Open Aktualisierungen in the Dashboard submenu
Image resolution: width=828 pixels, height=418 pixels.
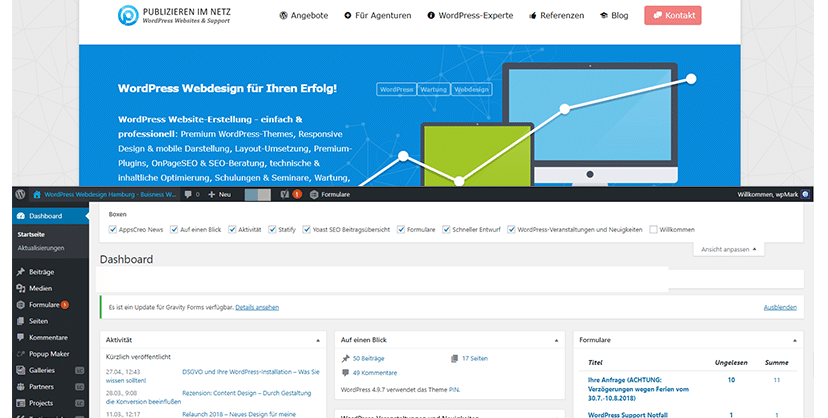(x=41, y=248)
